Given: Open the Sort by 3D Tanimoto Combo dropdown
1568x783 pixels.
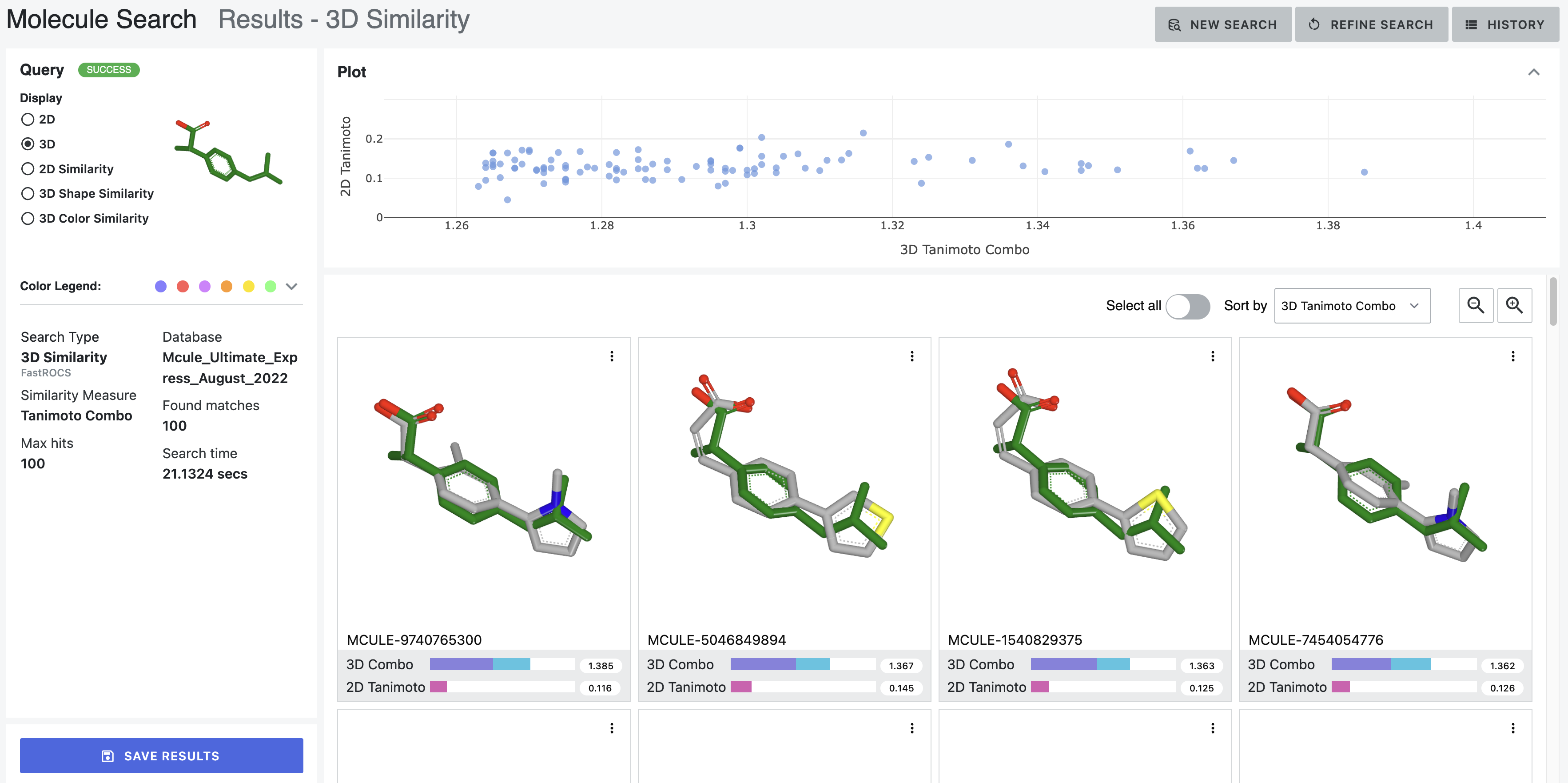Looking at the screenshot, I should pyautogui.click(x=1352, y=306).
